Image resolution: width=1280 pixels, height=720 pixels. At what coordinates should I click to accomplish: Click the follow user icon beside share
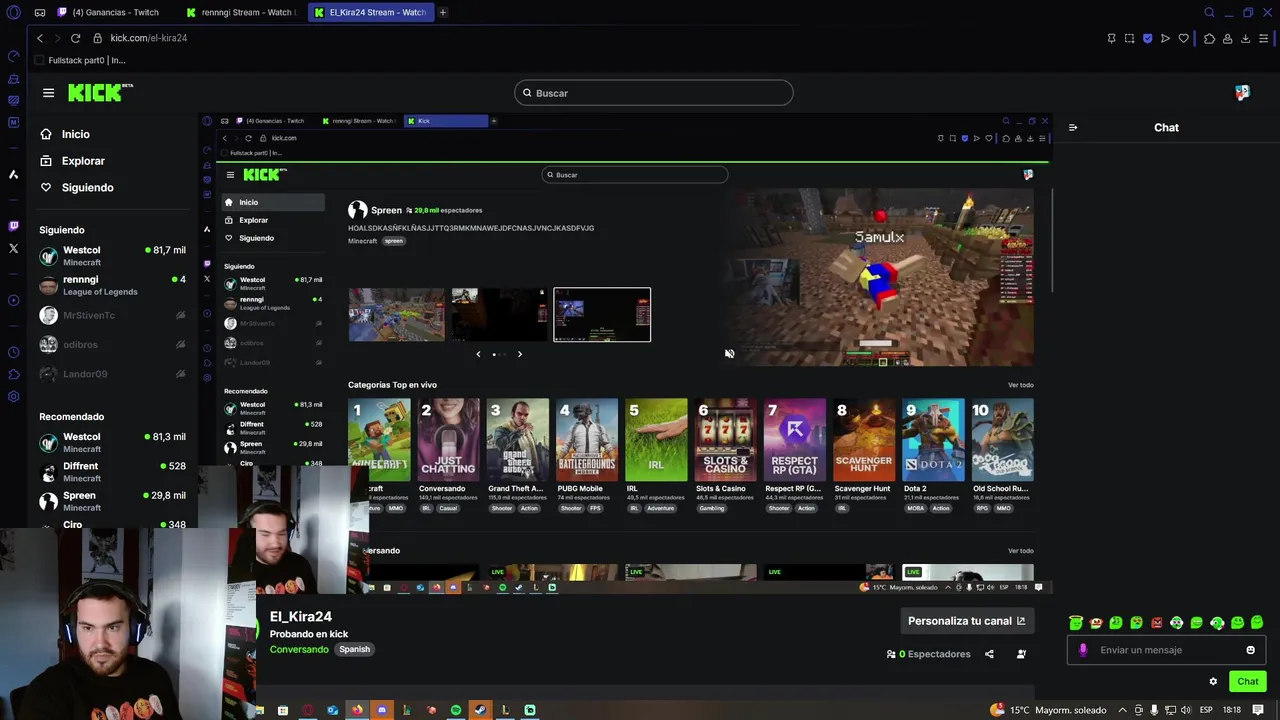(1021, 654)
